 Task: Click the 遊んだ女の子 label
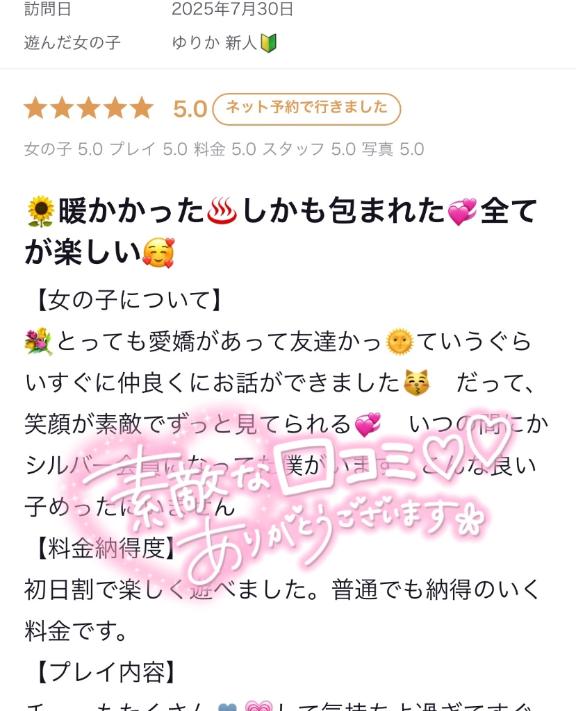pyautogui.click(x=72, y=43)
